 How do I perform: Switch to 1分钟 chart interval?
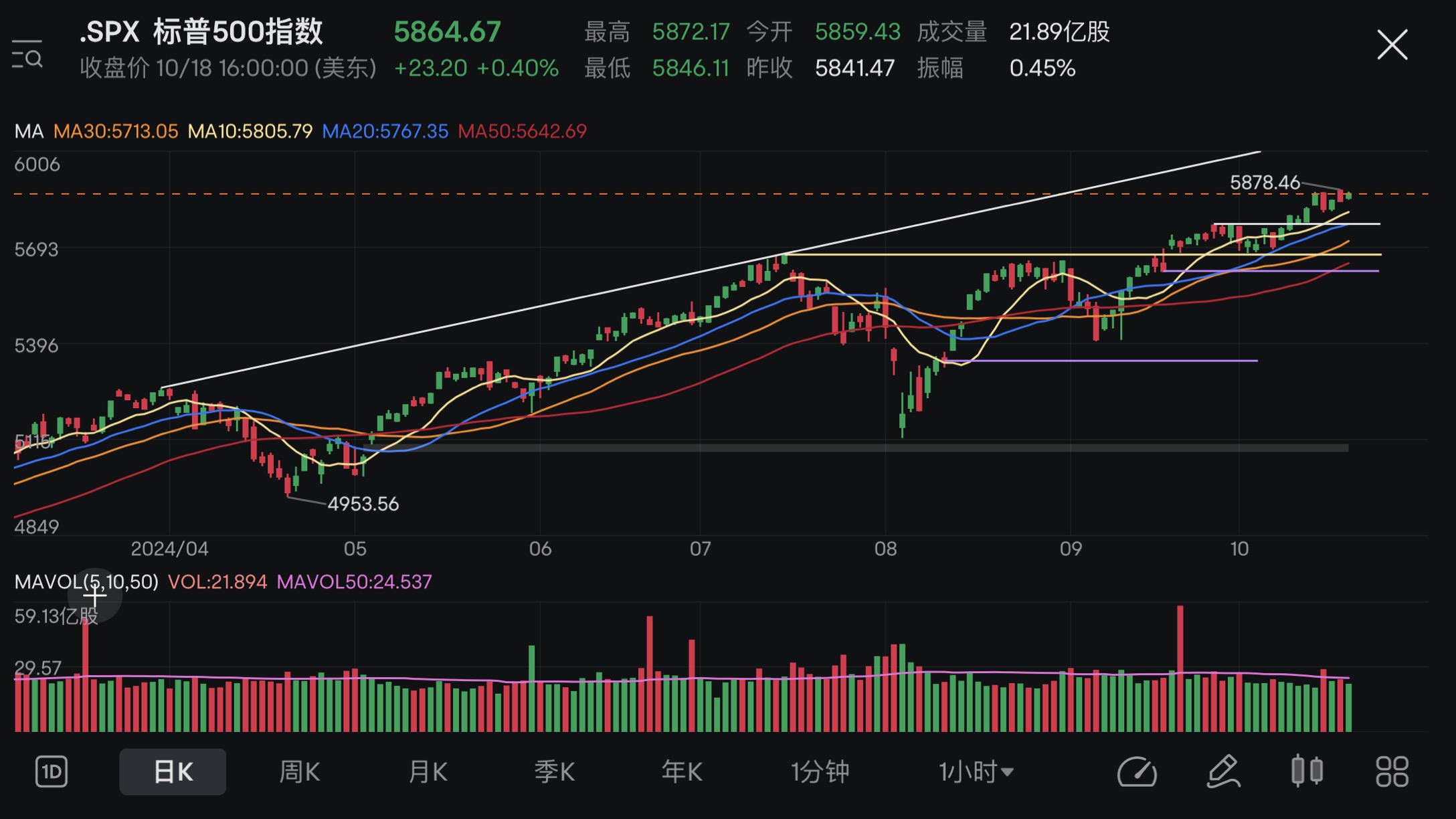[820, 772]
